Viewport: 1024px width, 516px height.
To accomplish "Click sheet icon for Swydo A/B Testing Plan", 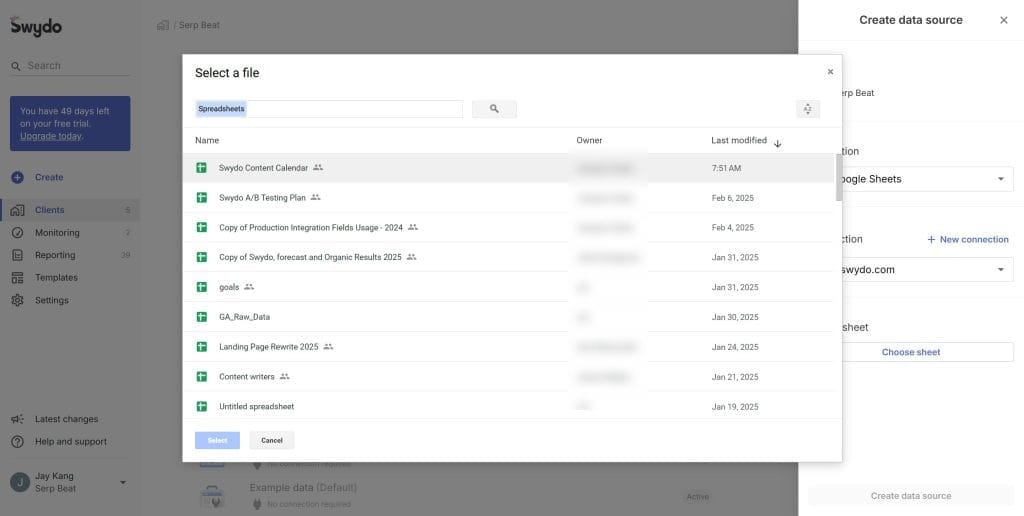I will [x=202, y=197].
